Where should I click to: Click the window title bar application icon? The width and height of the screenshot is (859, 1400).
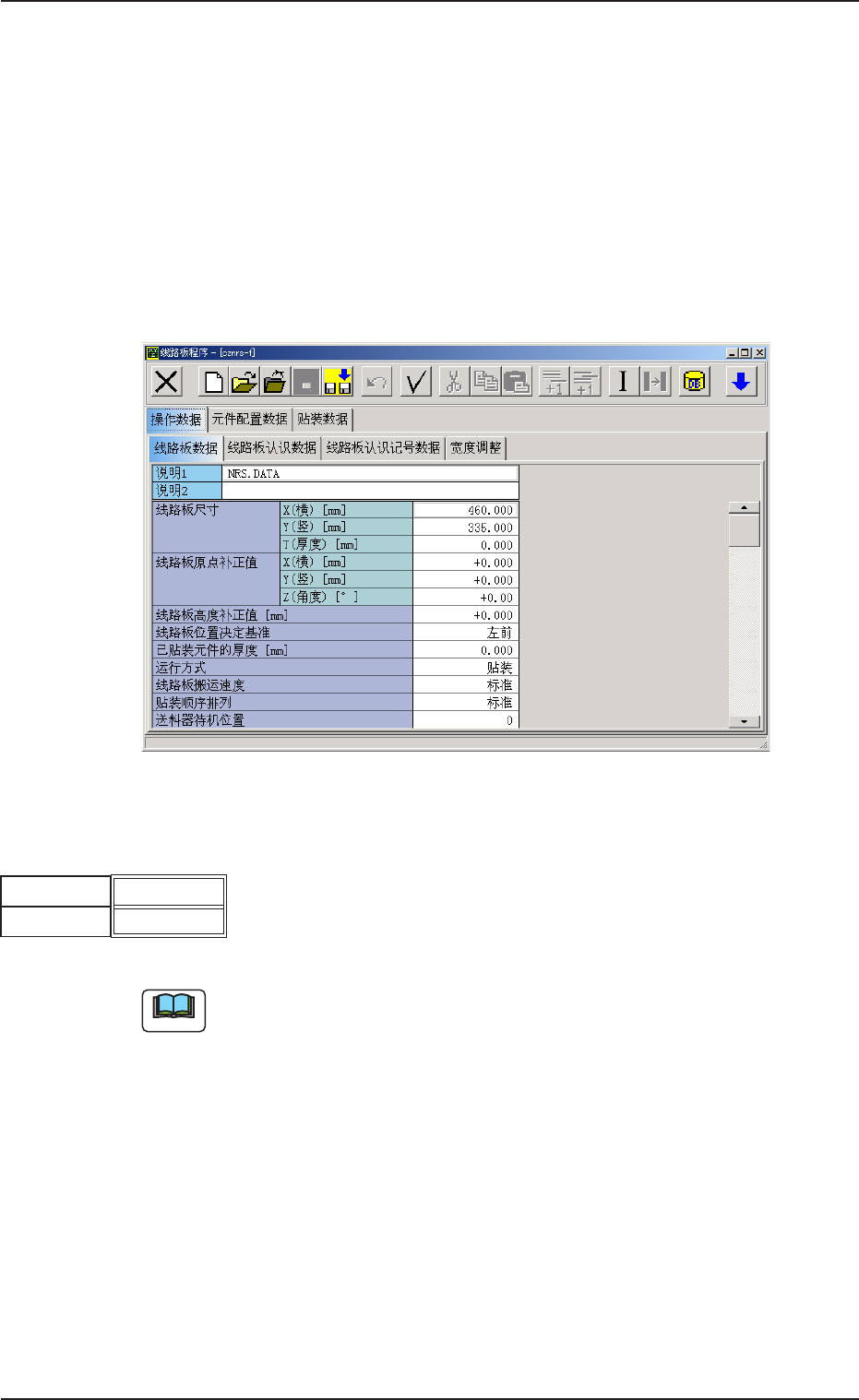(153, 352)
